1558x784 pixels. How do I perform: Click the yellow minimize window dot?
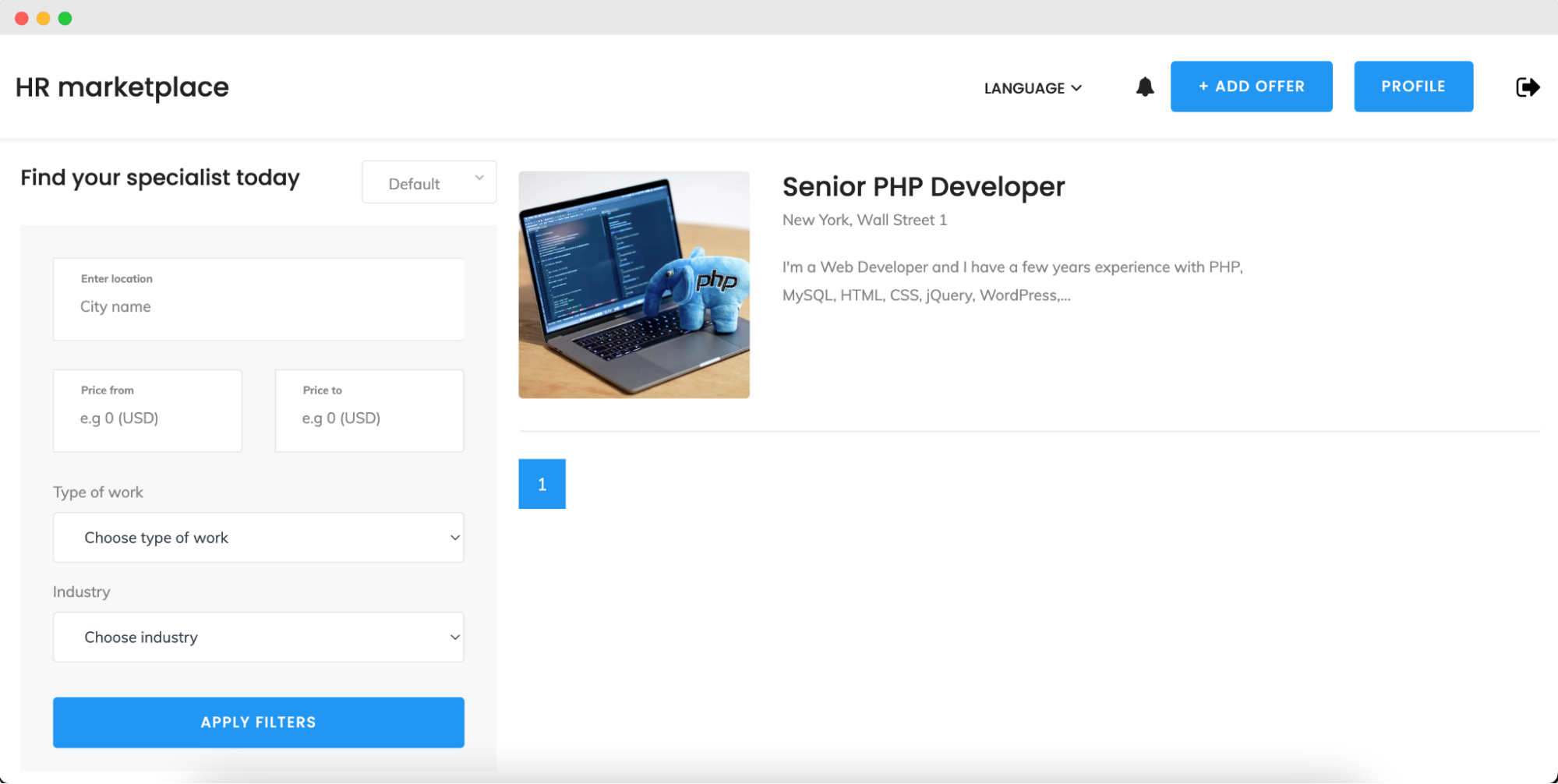pos(44,18)
